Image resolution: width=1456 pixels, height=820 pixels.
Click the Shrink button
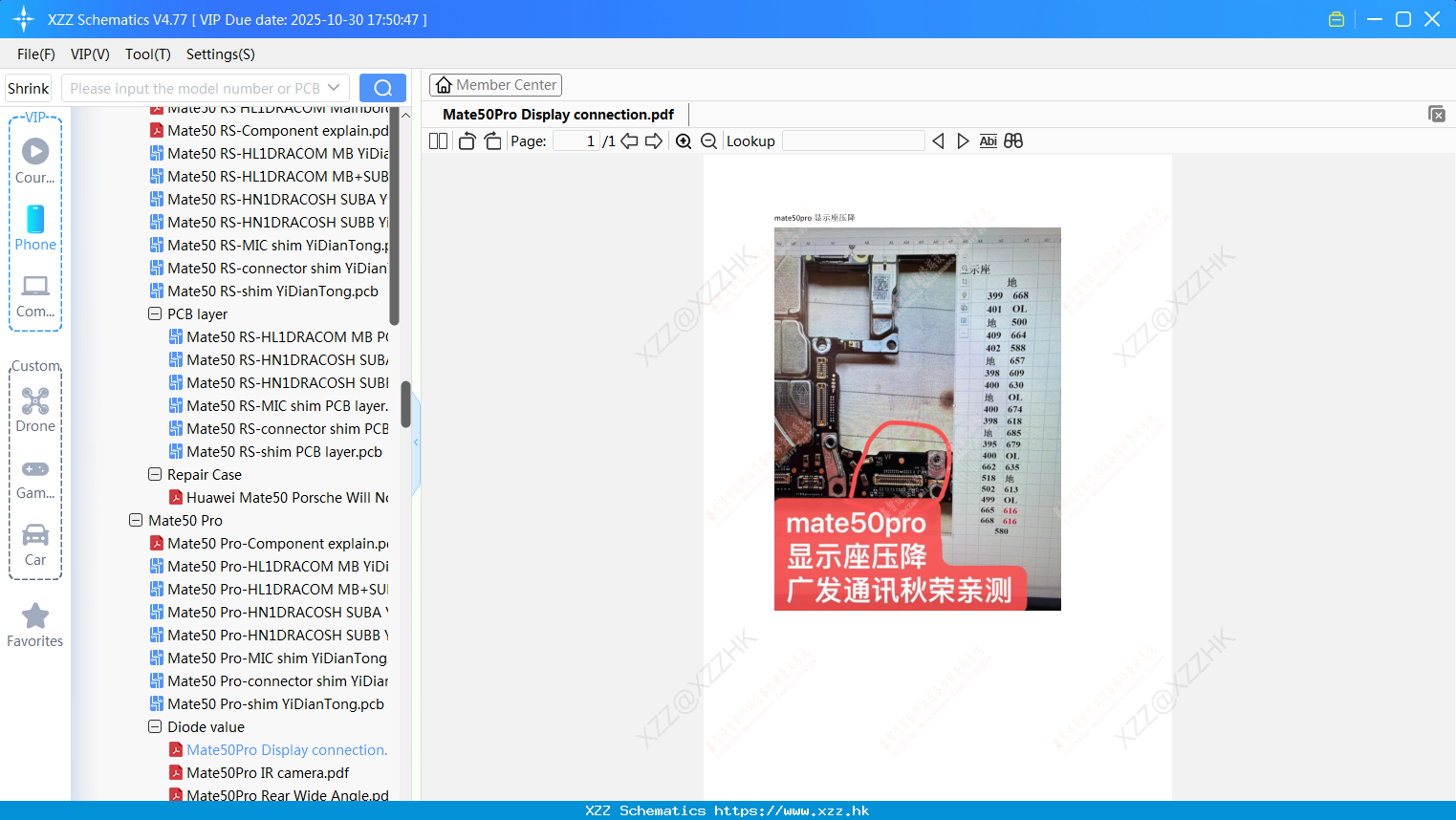click(x=29, y=88)
